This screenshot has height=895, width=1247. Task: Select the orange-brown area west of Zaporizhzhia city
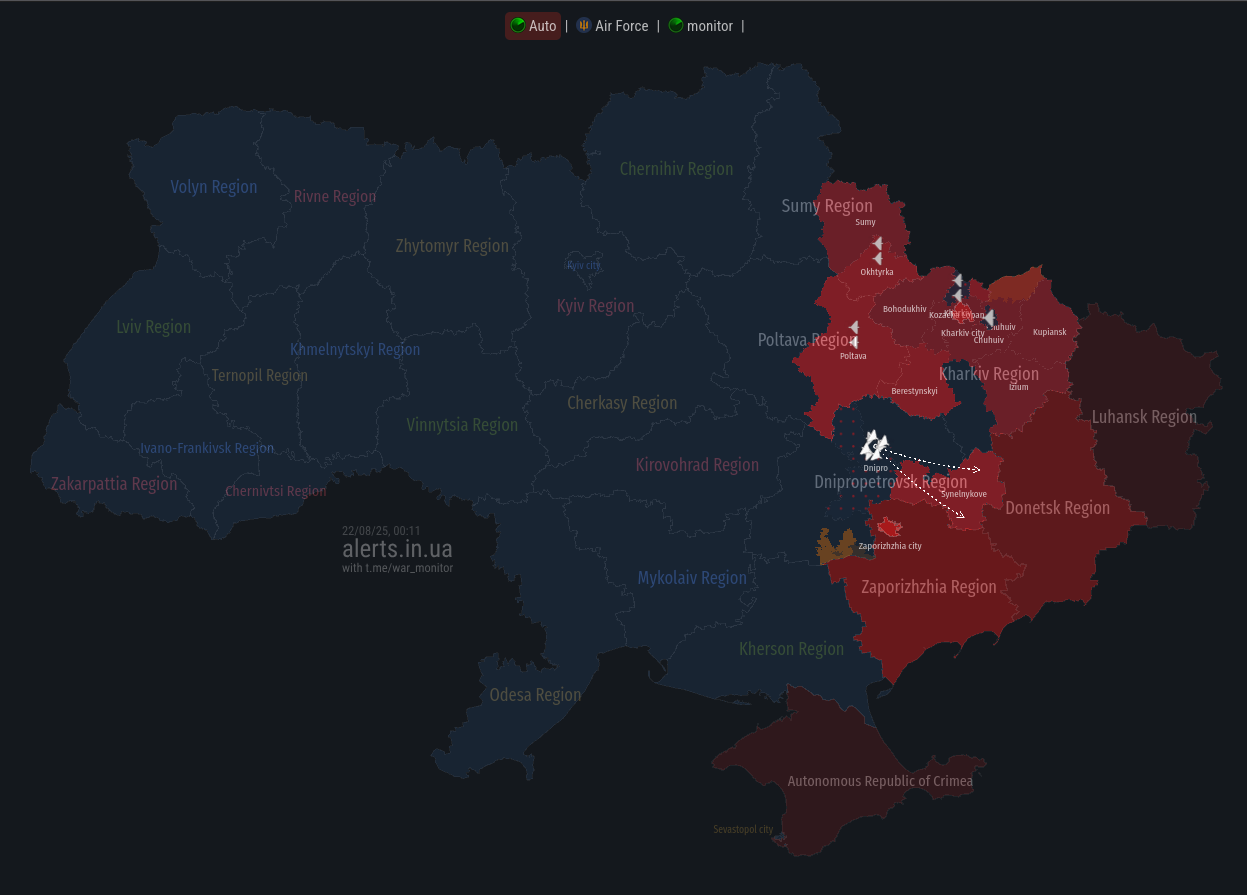click(835, 546)
